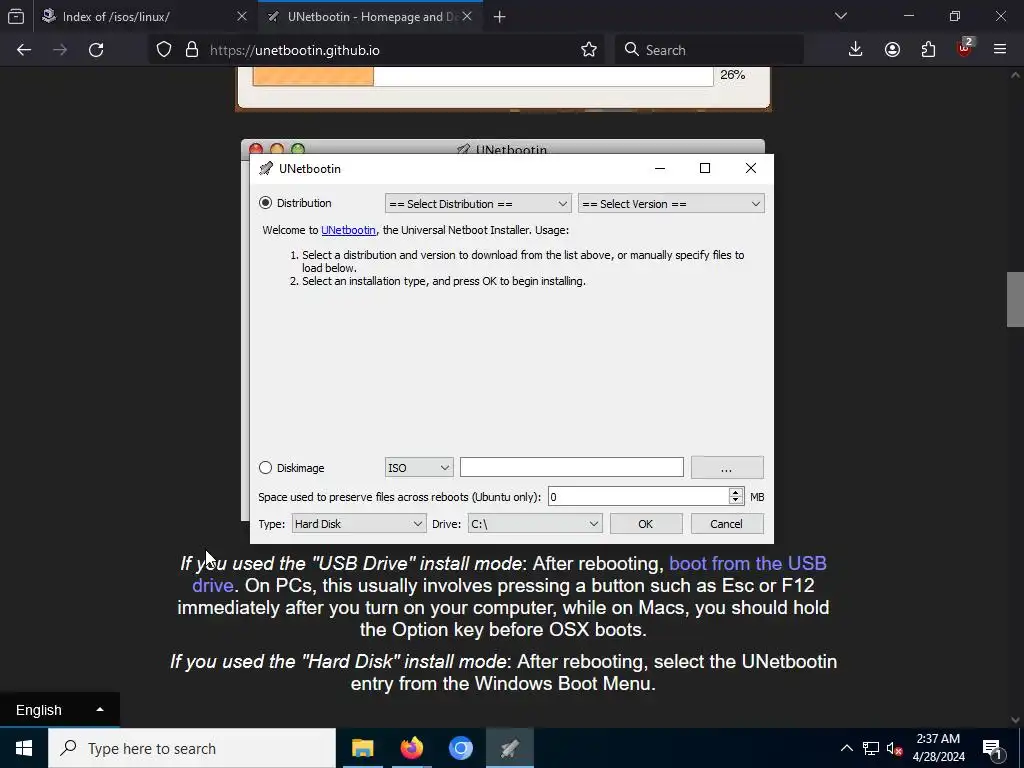Open the Firefox extensions puzzle icon
The width and height of the screenshot is (1024, 768).
(928, 50)
